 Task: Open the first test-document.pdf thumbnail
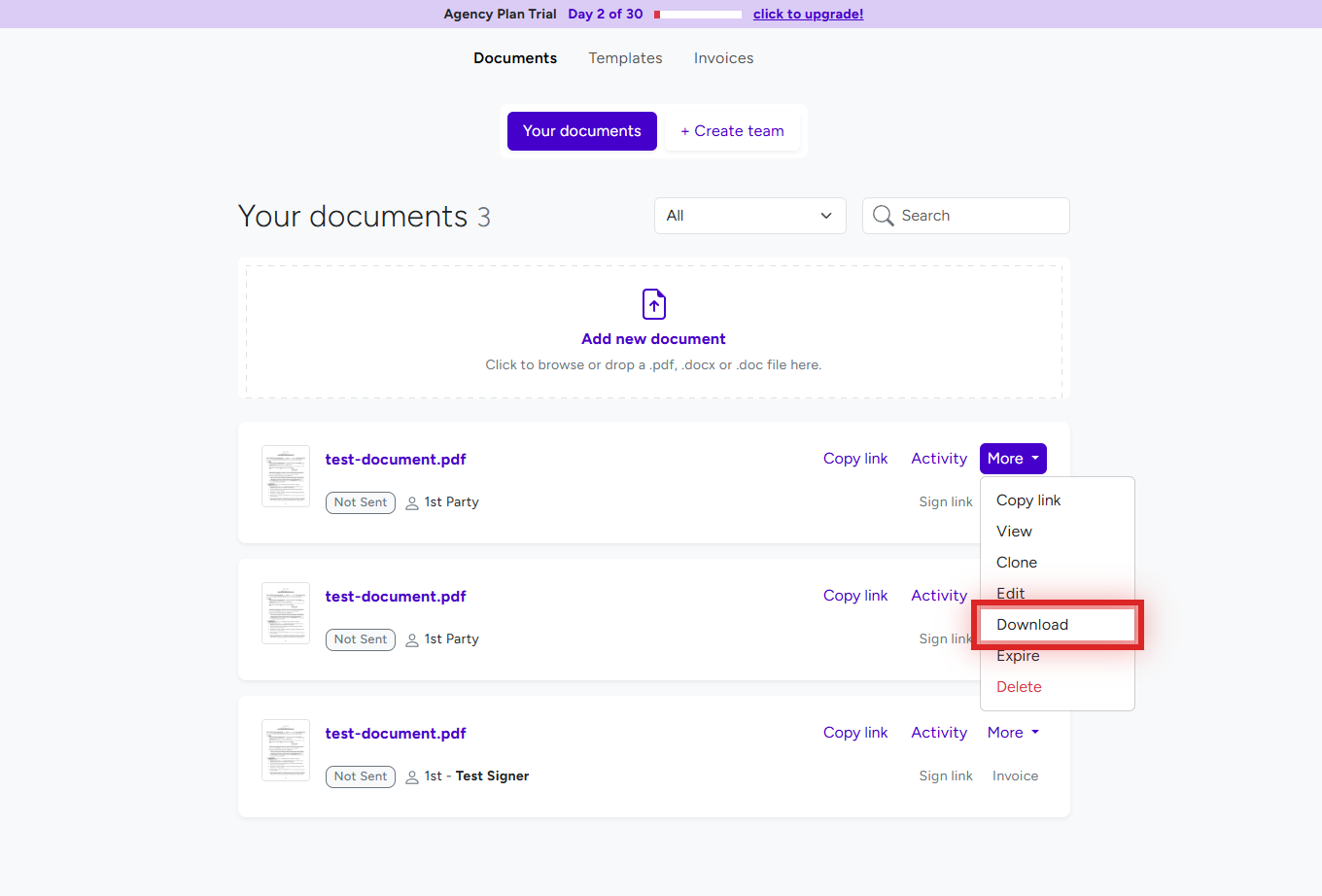click(x=285, y=475)
